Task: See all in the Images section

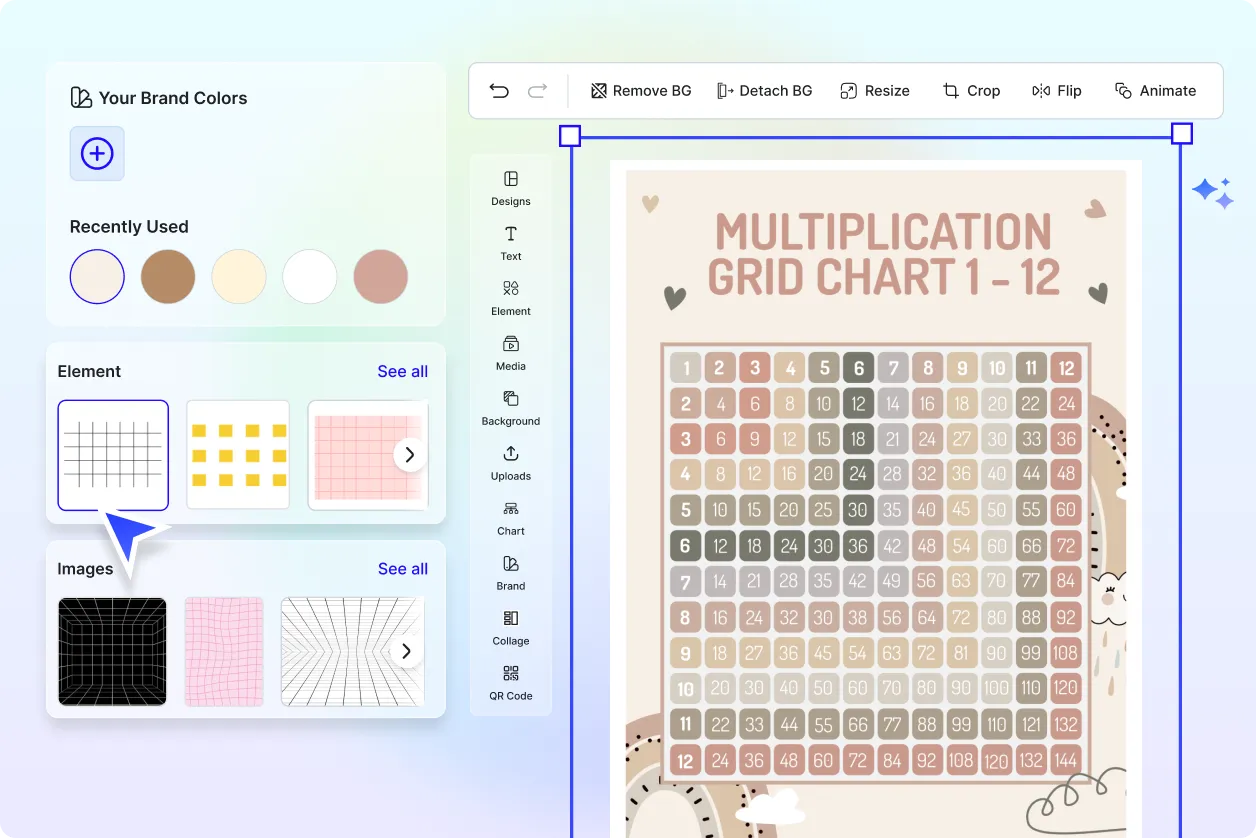Action: click(x=403, y=569)
